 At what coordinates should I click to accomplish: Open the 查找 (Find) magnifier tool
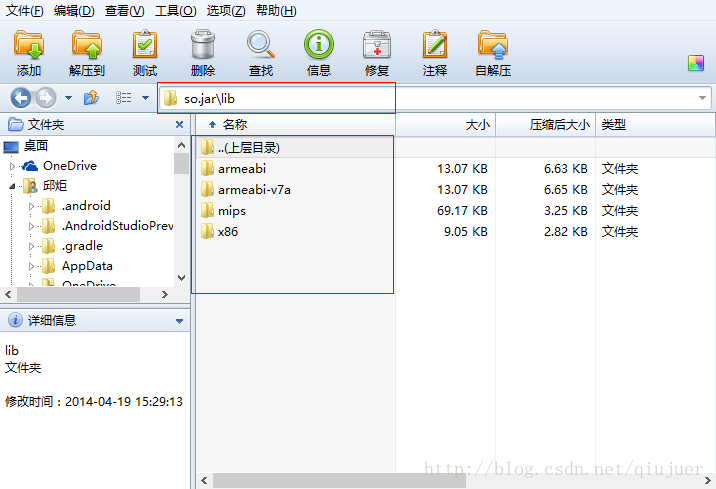[261, 44]
